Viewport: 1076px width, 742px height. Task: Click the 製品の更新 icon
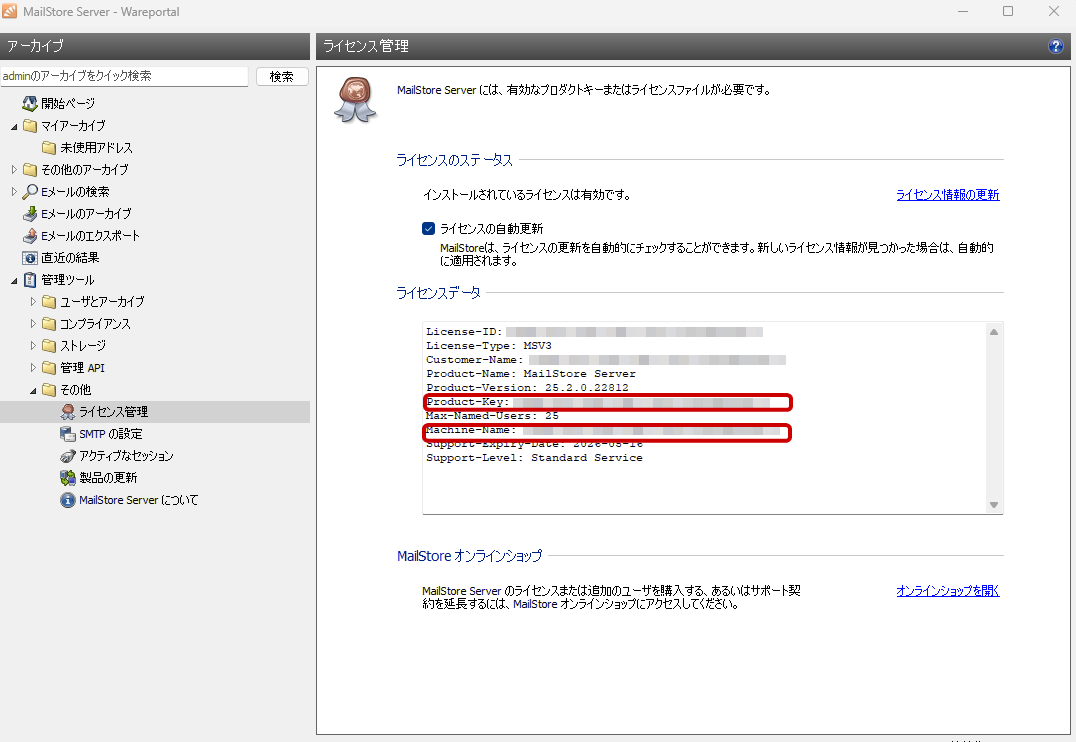pos(68,478)
